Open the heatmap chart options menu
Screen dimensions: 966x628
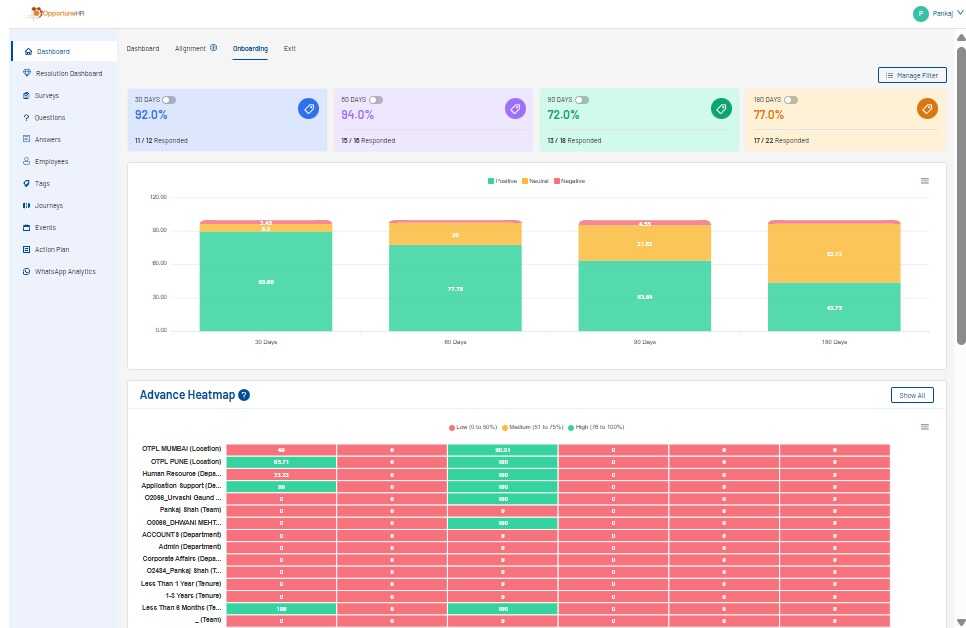point(925,427)
